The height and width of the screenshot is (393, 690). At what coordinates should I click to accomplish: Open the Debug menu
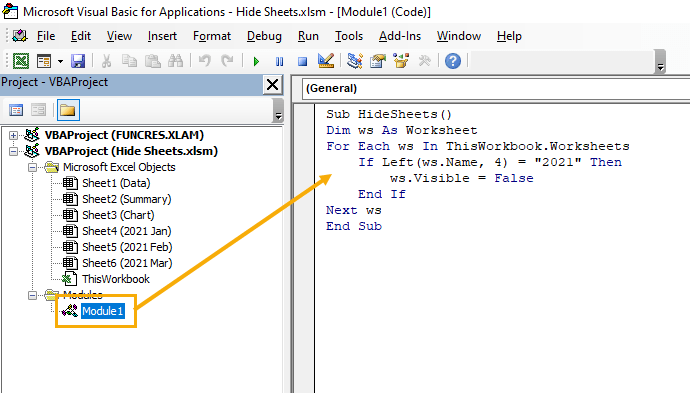[x=264, y=36]
